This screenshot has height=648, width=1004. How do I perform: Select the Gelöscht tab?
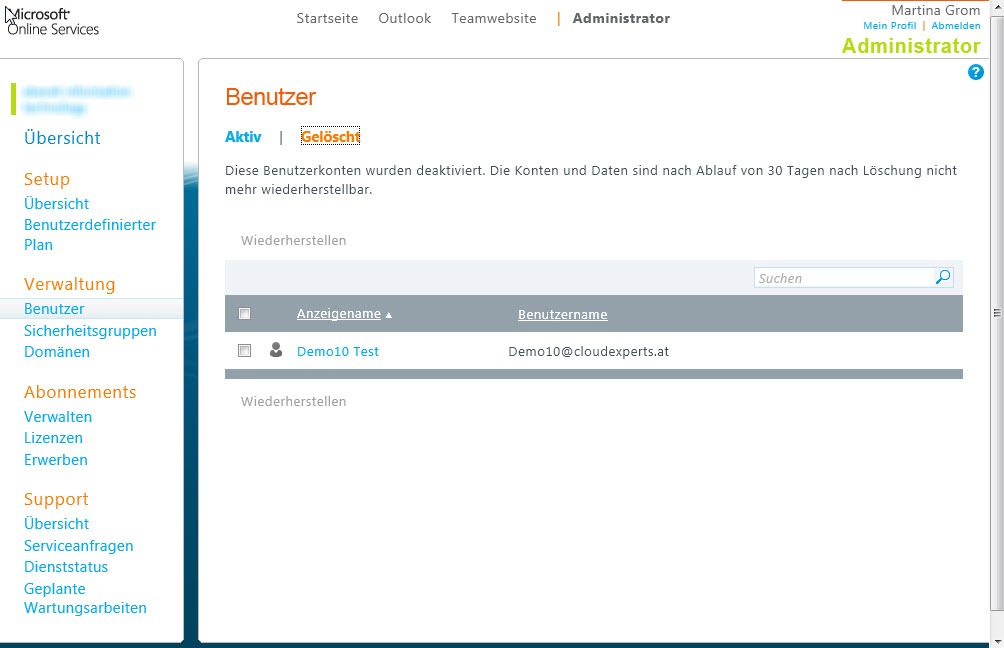click(330, 137)
